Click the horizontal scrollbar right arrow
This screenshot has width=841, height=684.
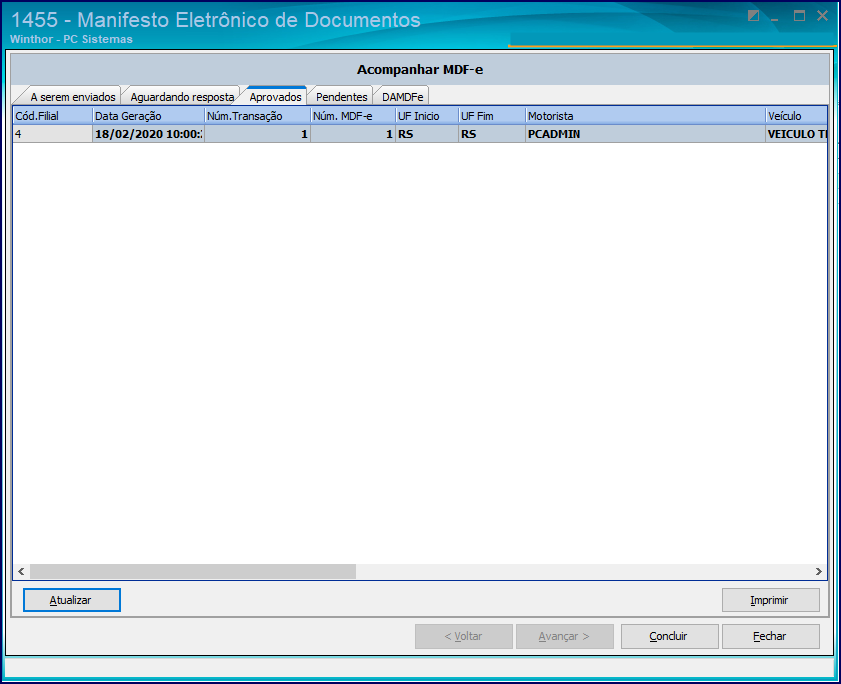click(x=818, y=571)
